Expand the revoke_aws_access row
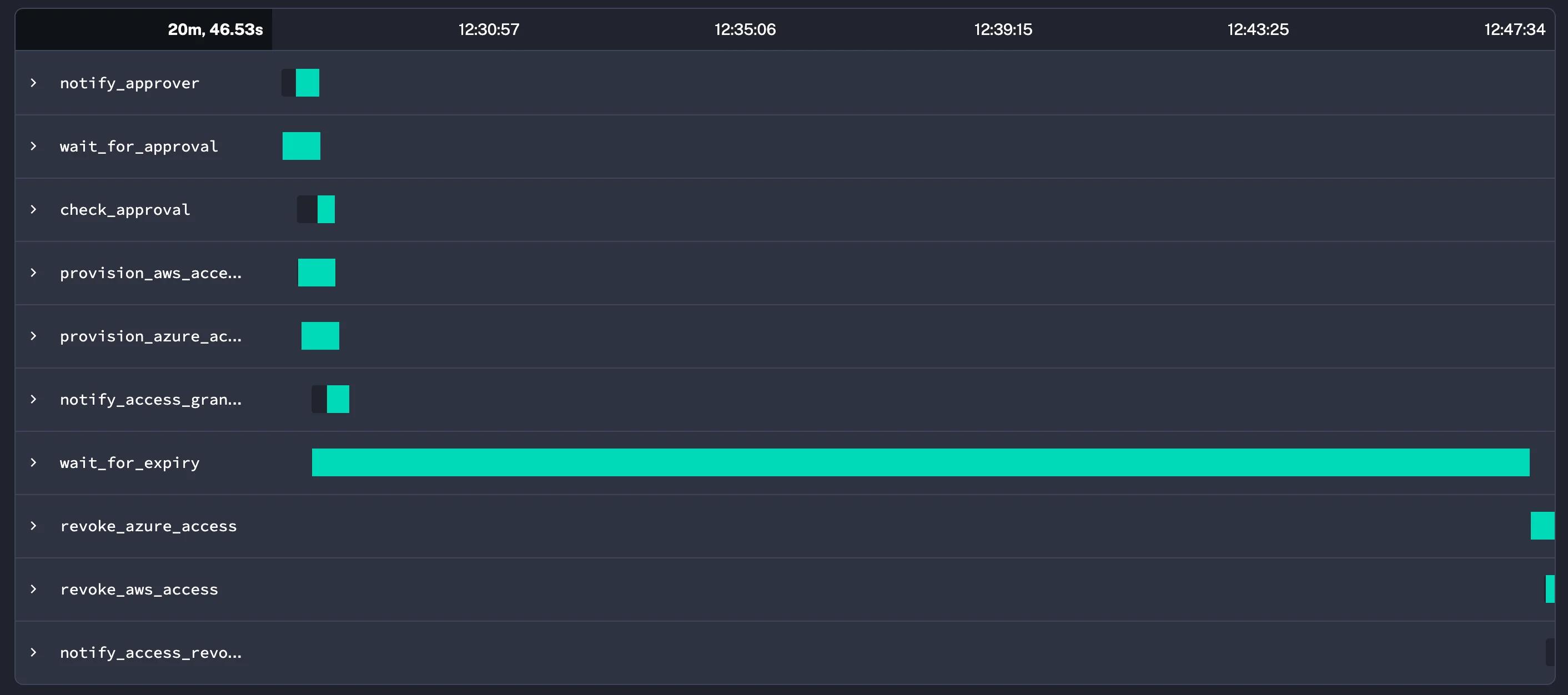This screenshot has height=695, width=1568. pos(33,589)
